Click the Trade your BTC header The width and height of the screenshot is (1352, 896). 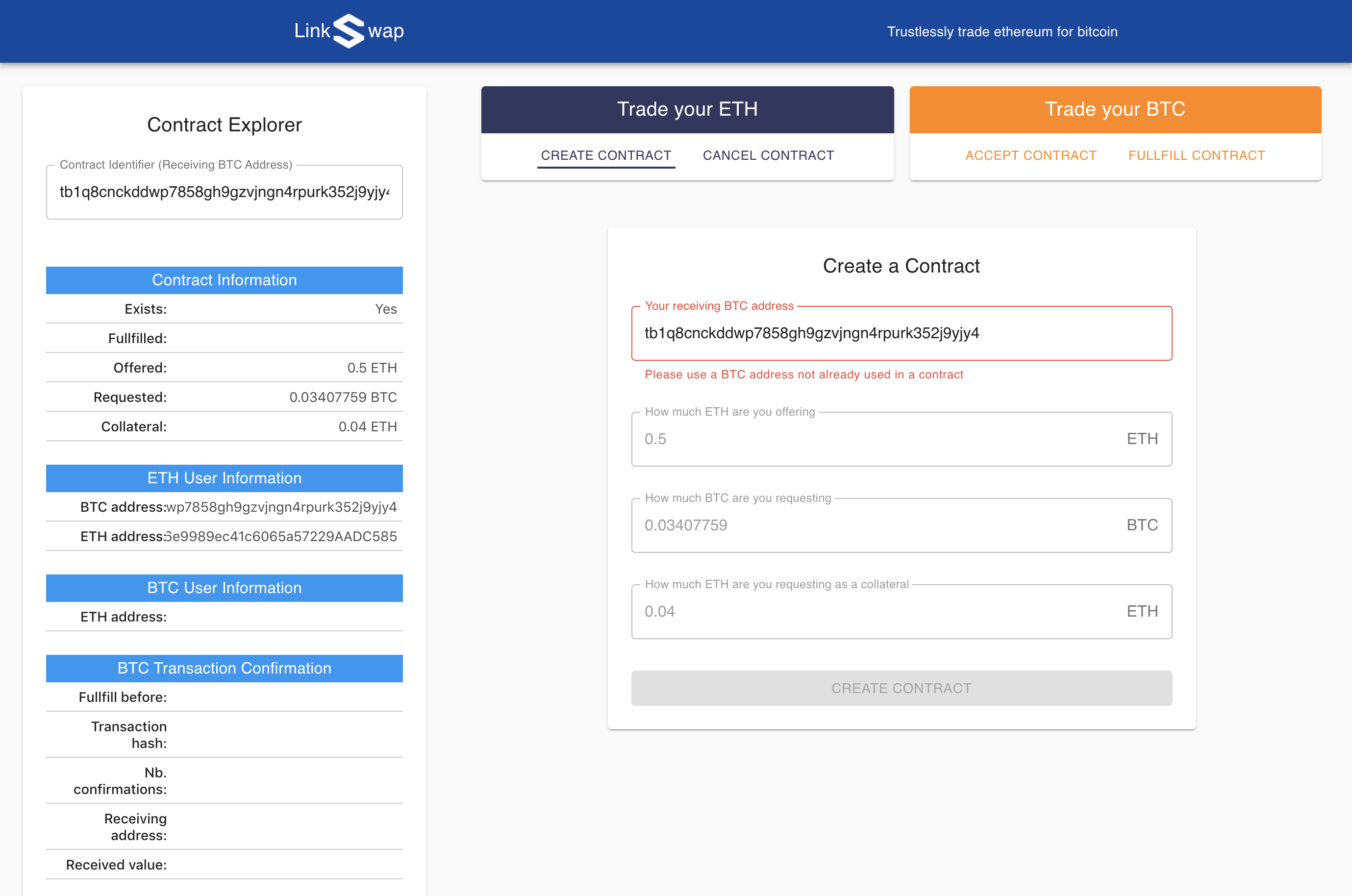(1114, 109)
